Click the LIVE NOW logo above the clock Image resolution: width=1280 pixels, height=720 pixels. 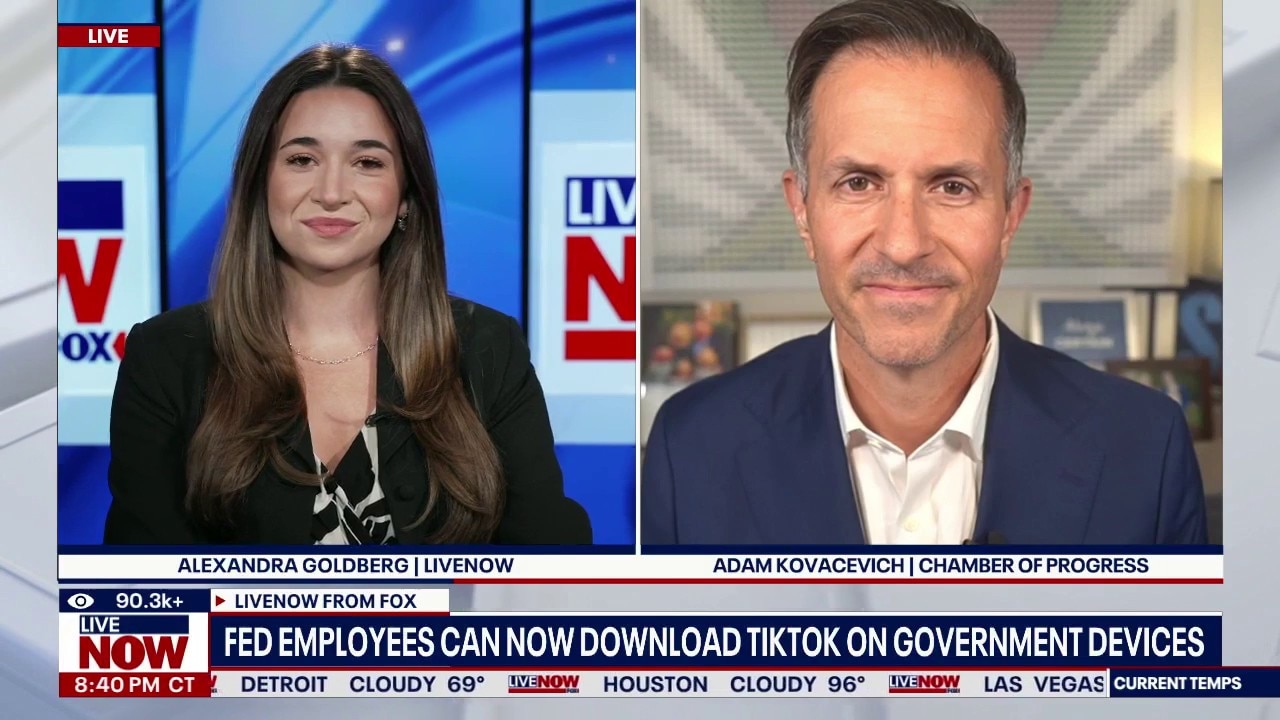click(134, 642)
